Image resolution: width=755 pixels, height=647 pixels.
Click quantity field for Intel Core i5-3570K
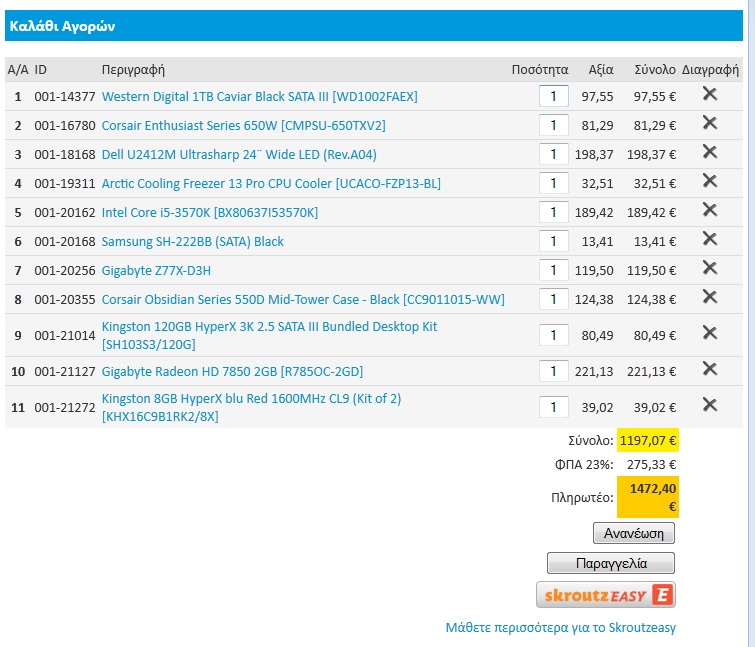click(553, 212)
